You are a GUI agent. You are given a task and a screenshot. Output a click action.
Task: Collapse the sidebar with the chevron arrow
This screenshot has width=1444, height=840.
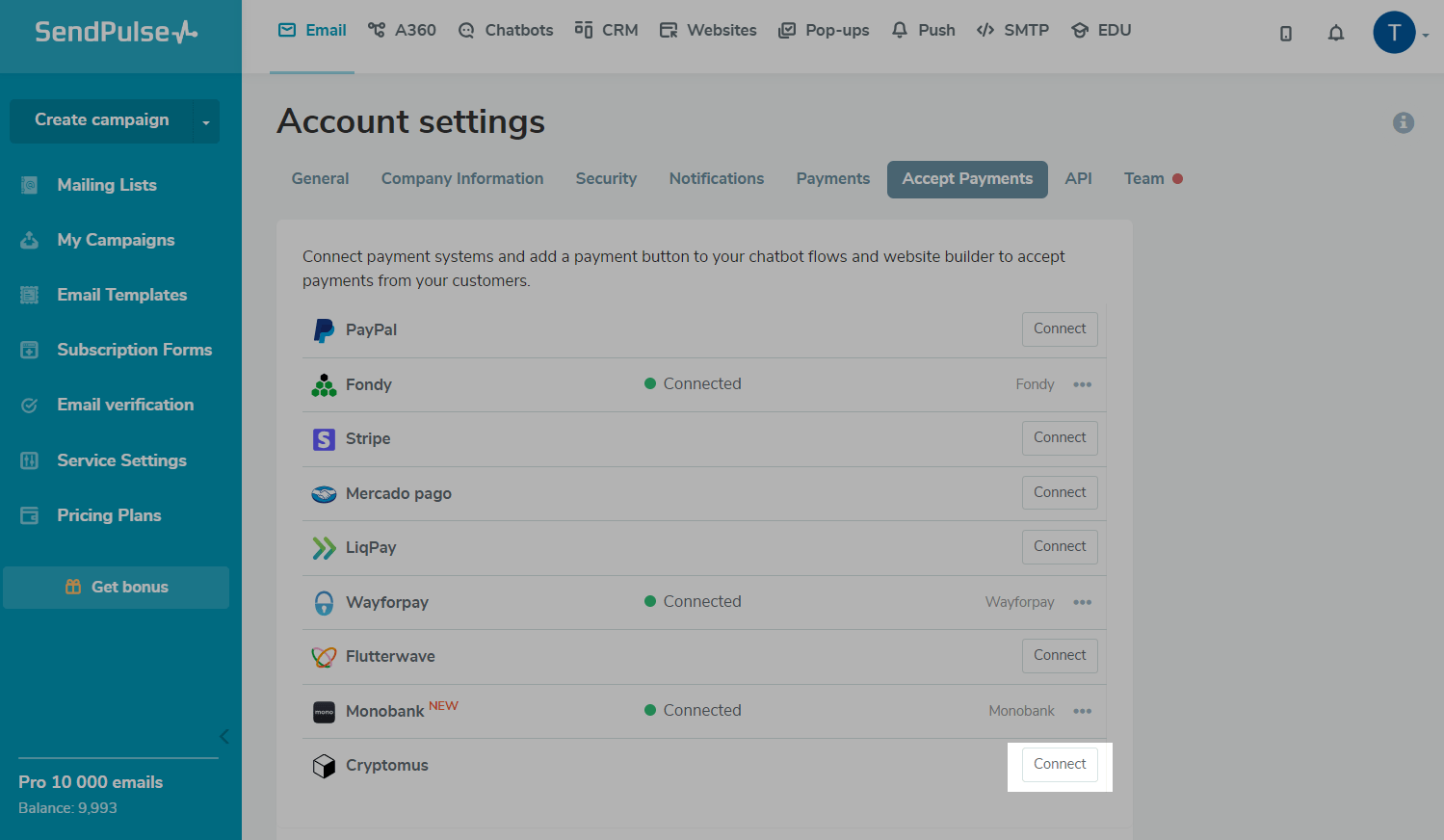point(223,737)
